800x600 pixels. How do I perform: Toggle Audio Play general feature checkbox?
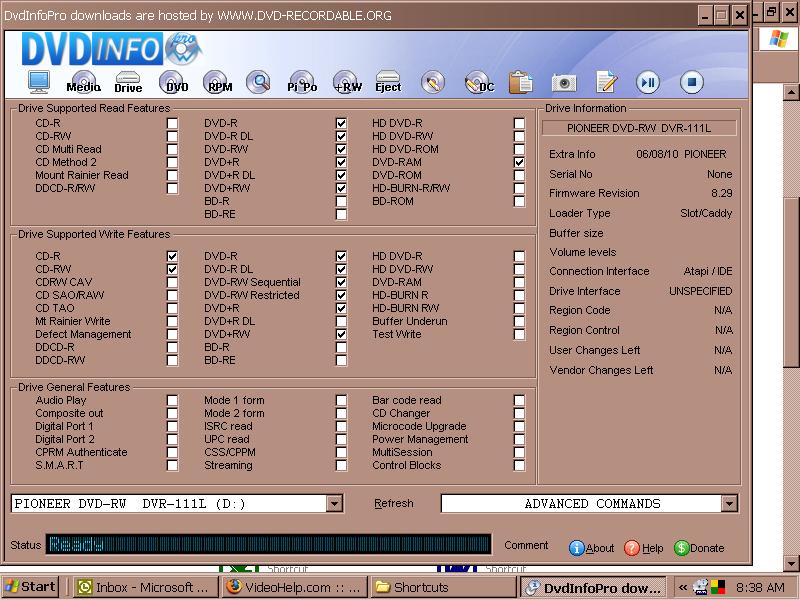point(172,400)
